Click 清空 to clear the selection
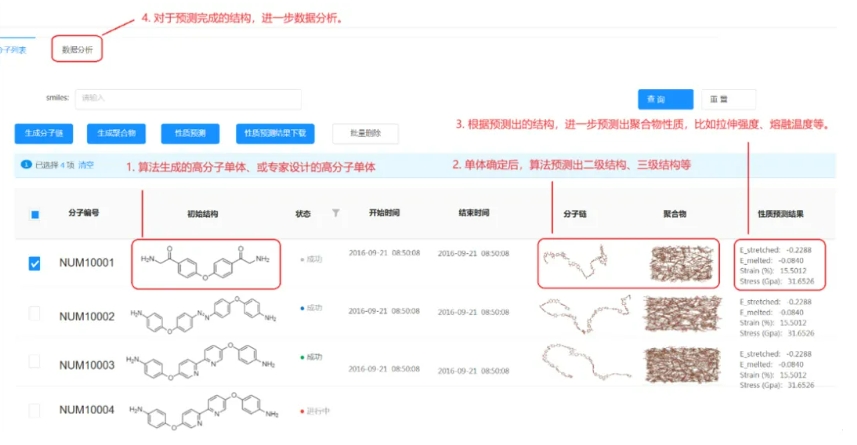This screenshot has height=445, width=857. pos(86,165)
